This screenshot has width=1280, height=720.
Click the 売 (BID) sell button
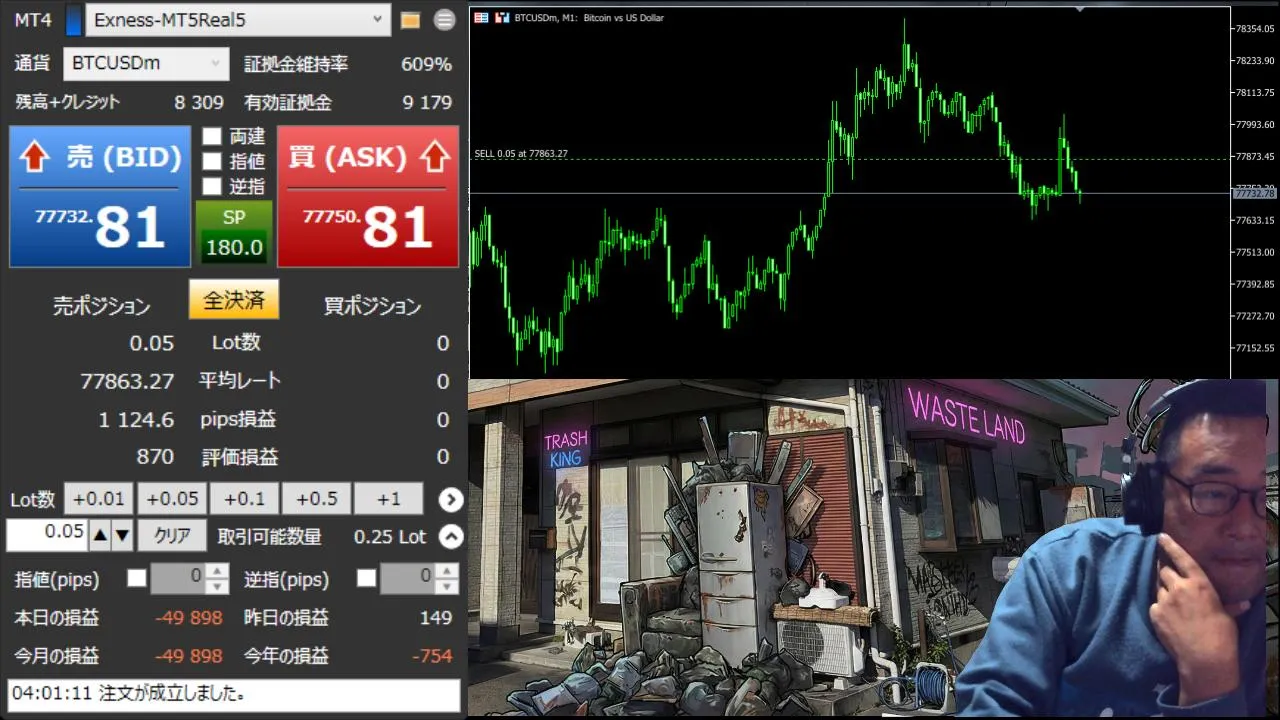point(100,196)
